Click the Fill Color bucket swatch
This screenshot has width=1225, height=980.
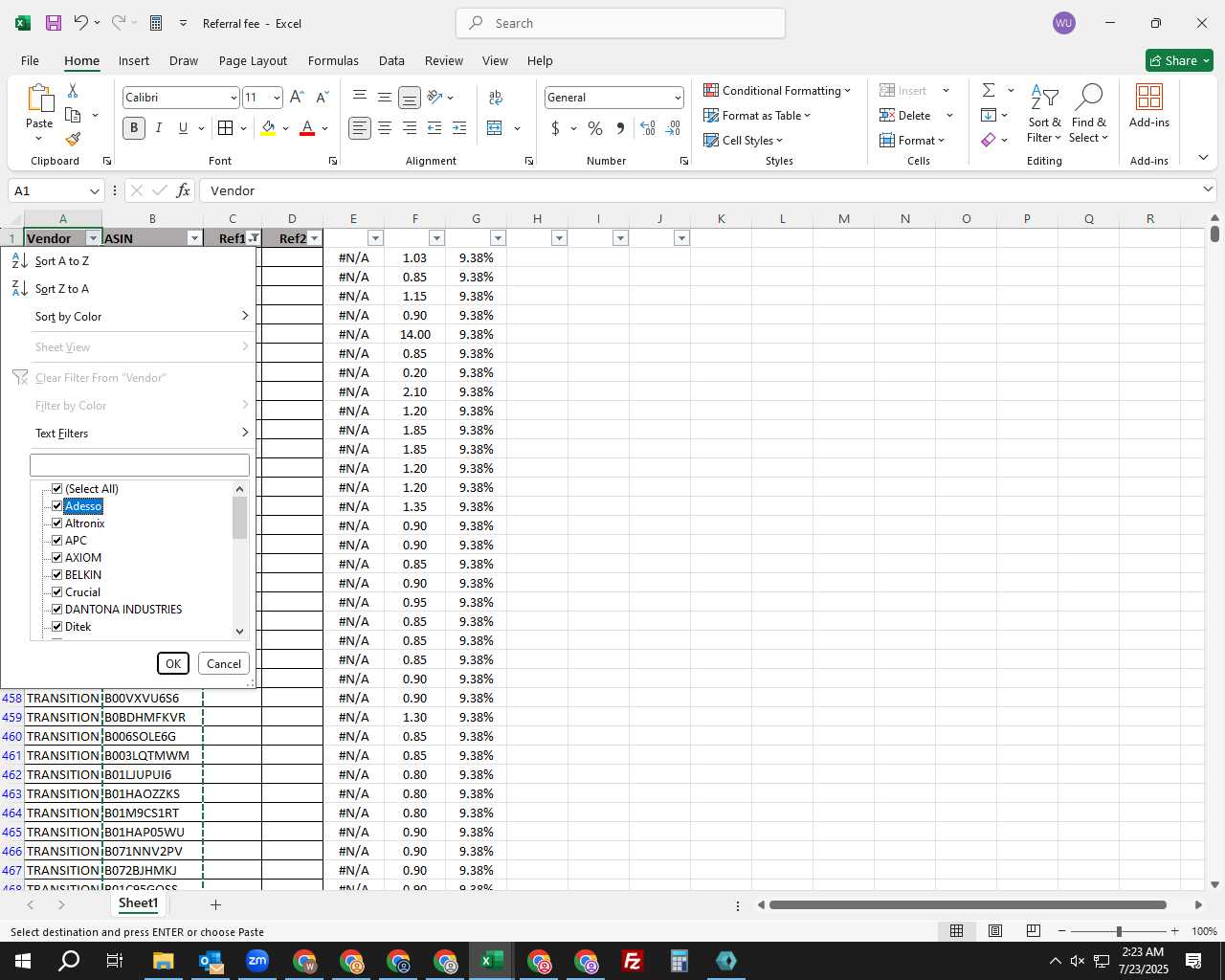[x=268, y=127]
